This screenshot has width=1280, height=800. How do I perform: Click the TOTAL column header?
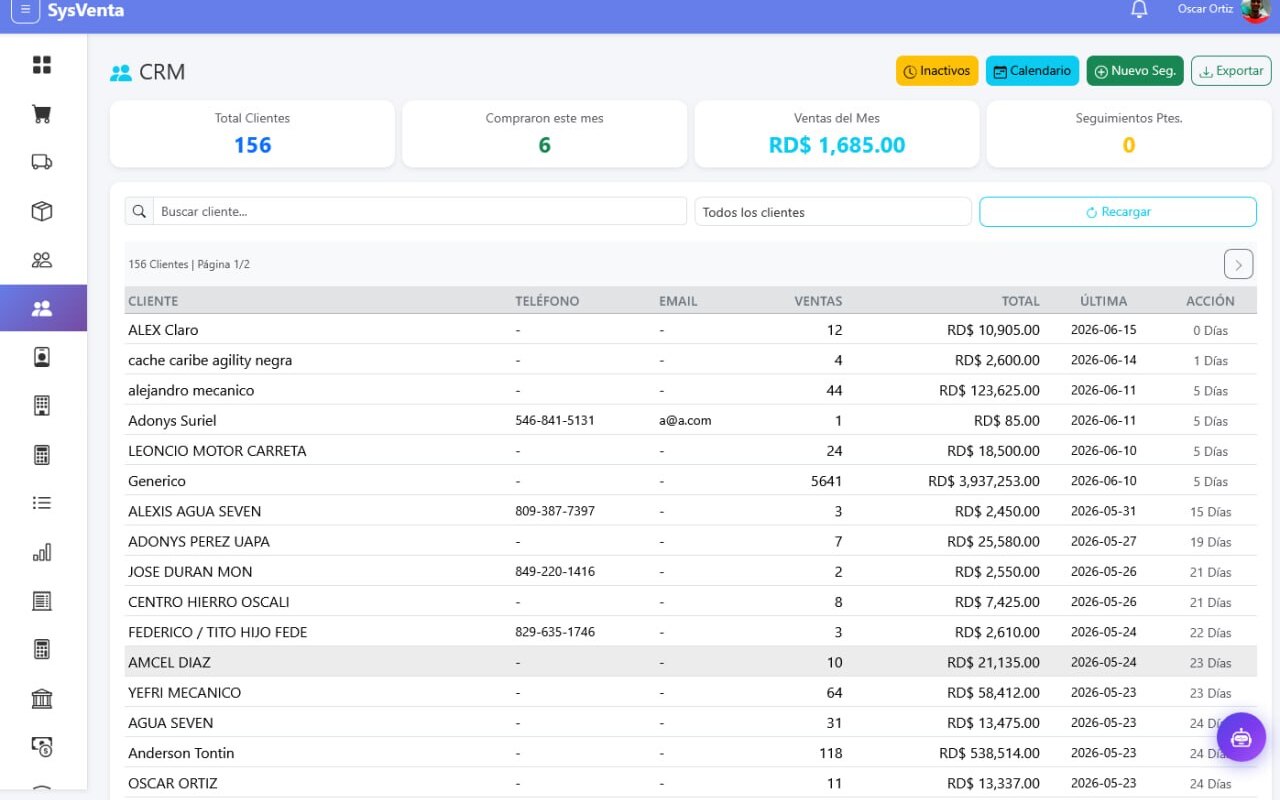point(1021,301)
